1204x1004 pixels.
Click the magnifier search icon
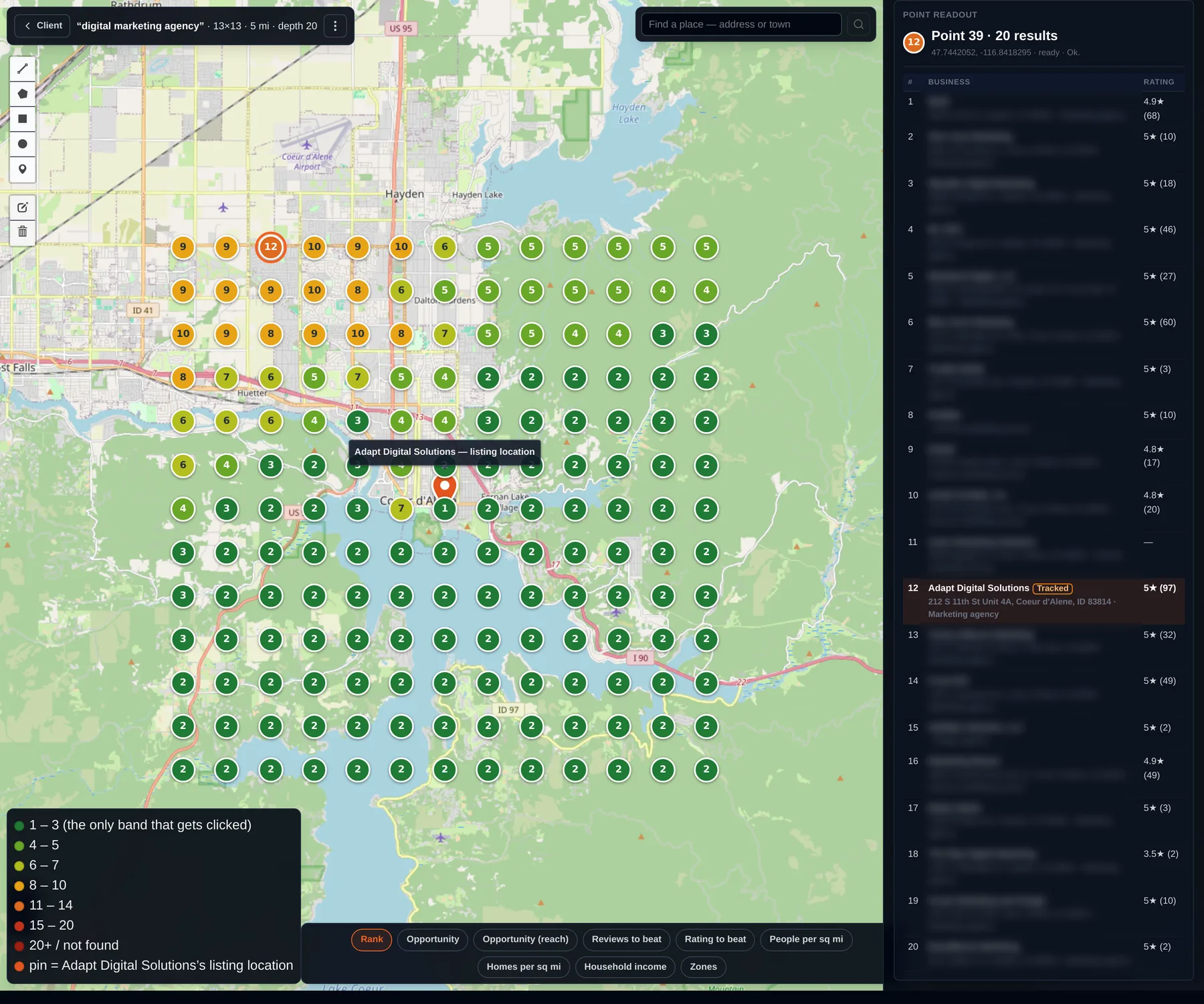pos(858,25)
